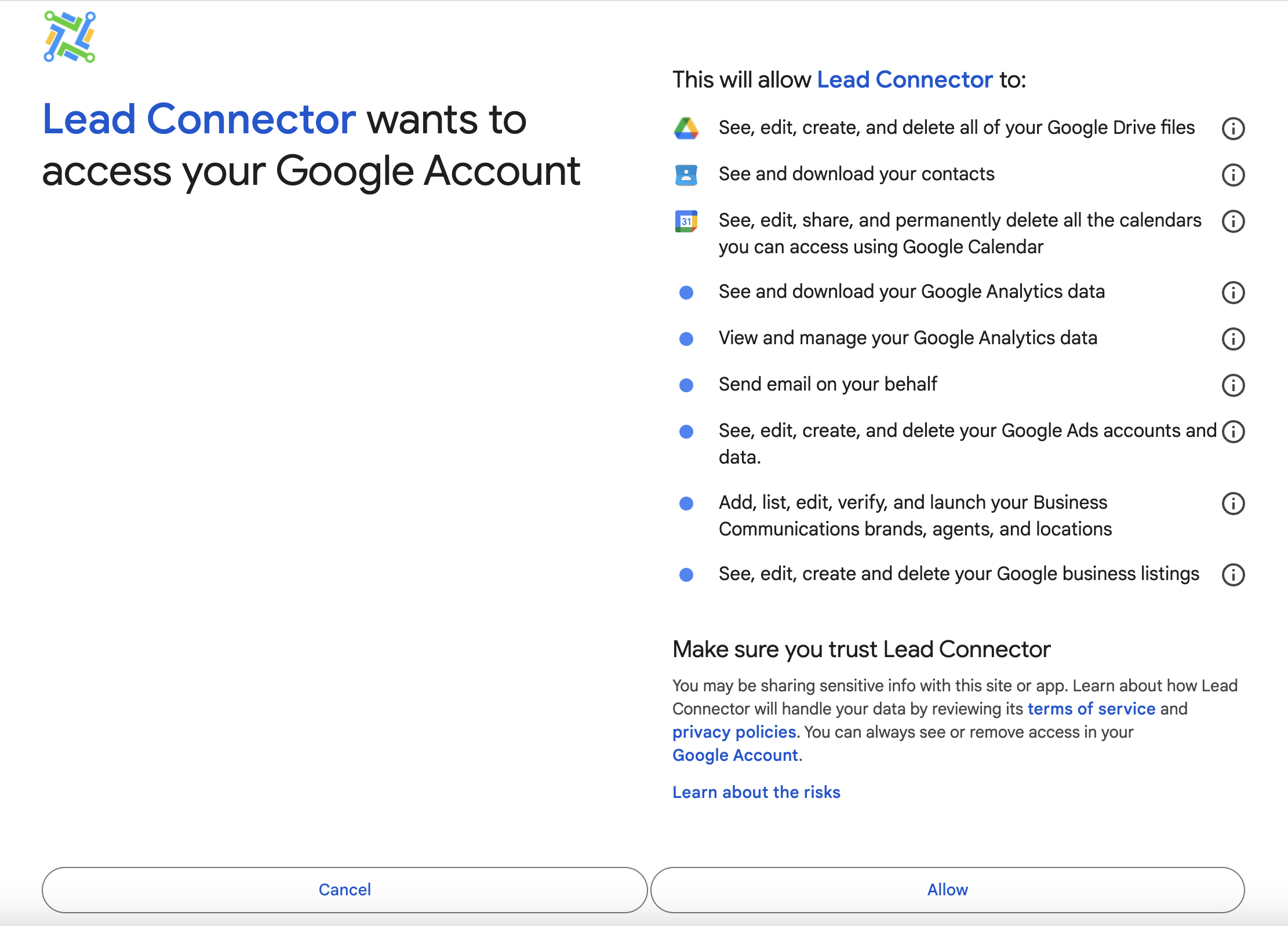The height and width of the screenshot is (926, 1288).
Task: Show info for send email permission
Action: pyautogui.click(x=1233, y=385)
